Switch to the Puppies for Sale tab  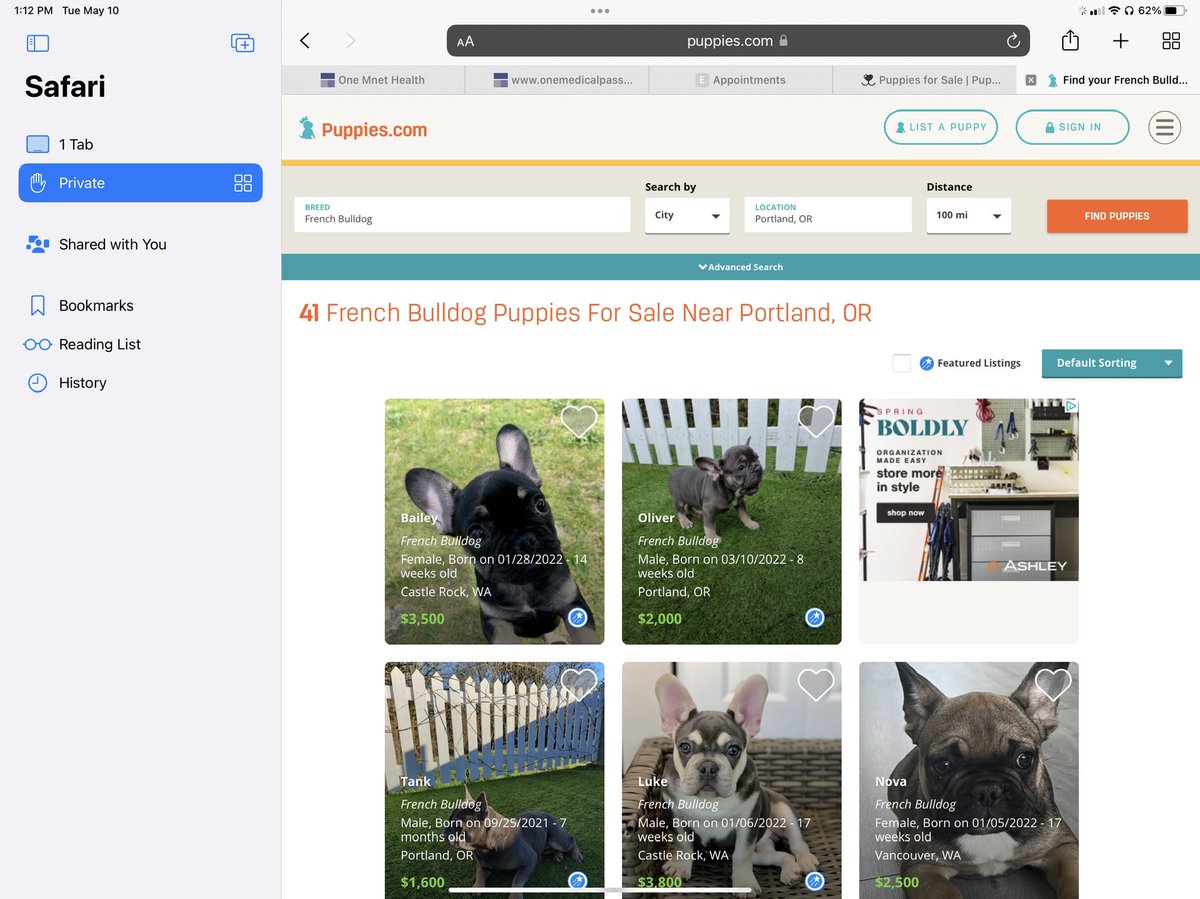coord(925,80)
